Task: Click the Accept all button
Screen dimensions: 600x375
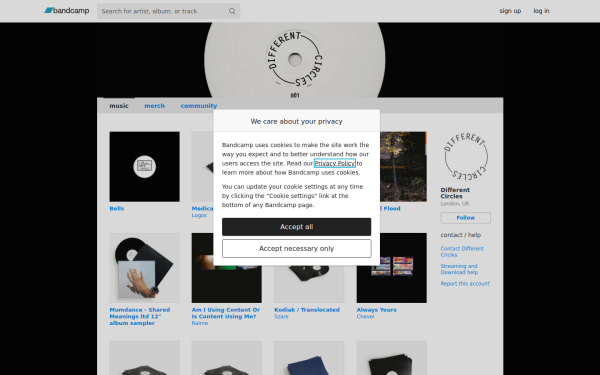Action: coord(296,227)
